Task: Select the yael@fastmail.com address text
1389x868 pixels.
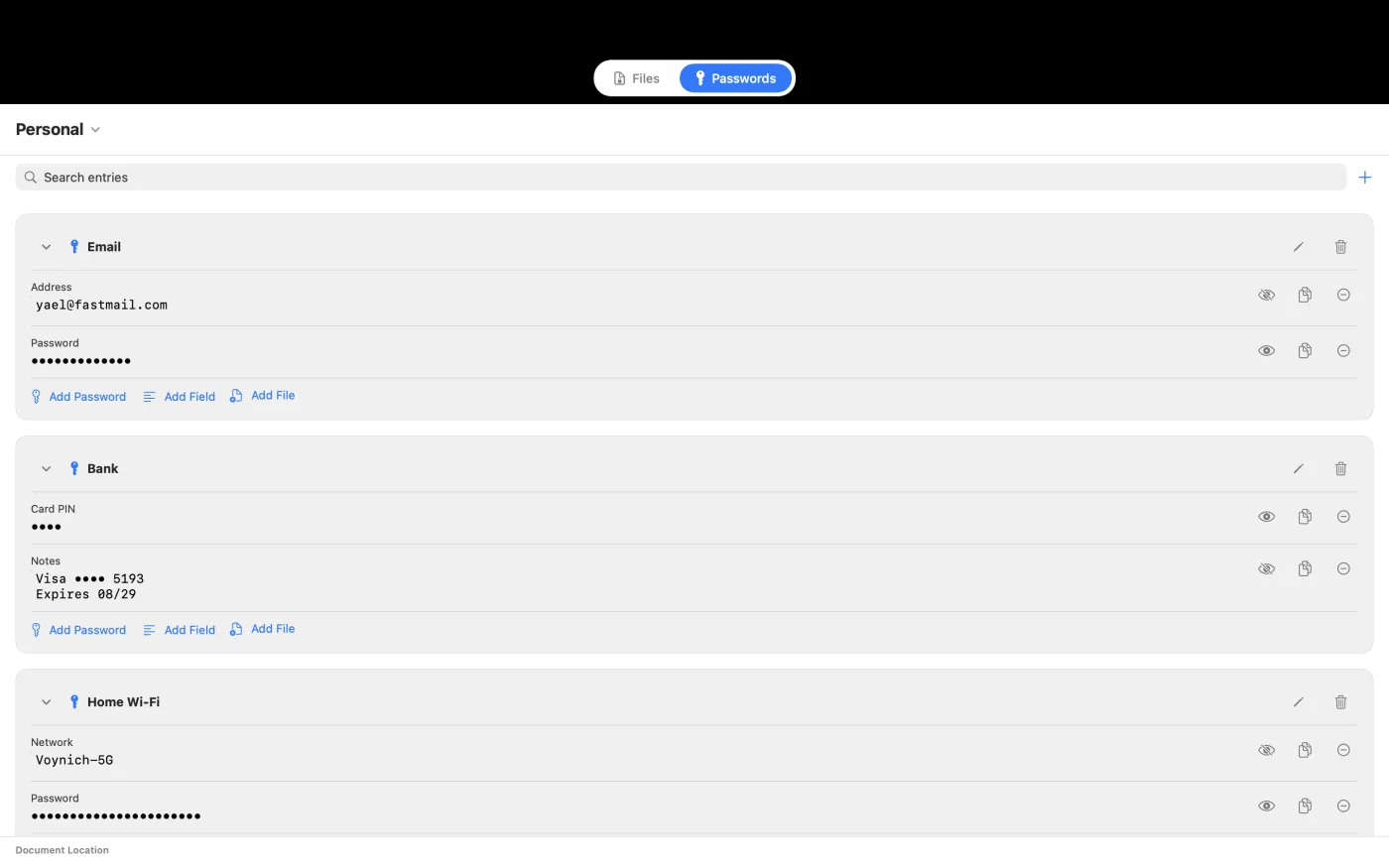Action: click(x=101, y=306)
